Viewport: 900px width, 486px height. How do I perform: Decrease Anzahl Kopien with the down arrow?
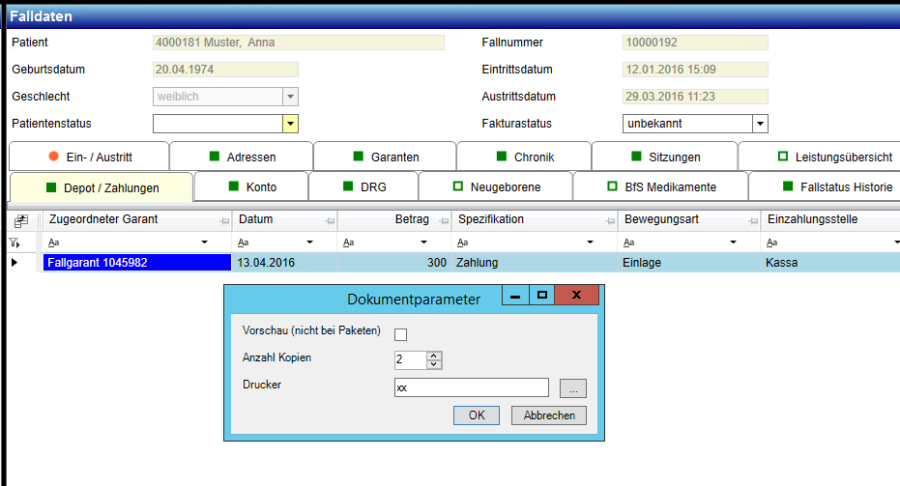[434, 364]
